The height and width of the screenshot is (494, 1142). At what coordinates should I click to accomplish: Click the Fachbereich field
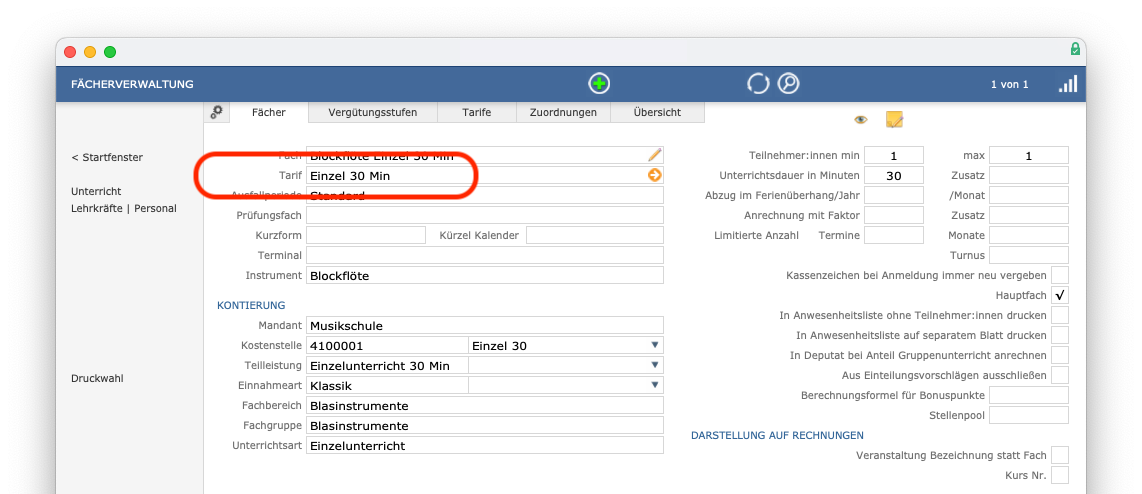tap(485, 405)
